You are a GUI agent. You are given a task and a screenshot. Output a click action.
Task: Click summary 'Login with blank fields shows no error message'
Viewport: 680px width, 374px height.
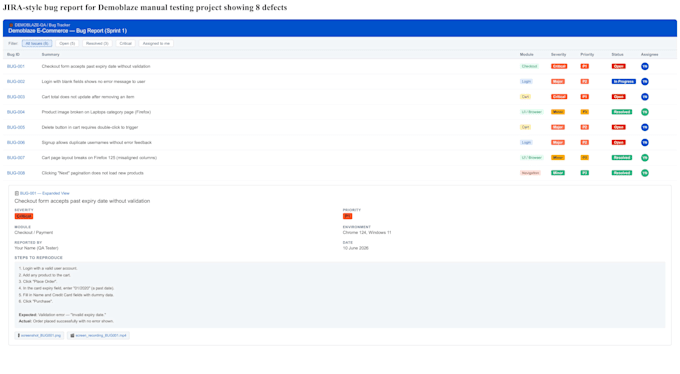(93, 82)
